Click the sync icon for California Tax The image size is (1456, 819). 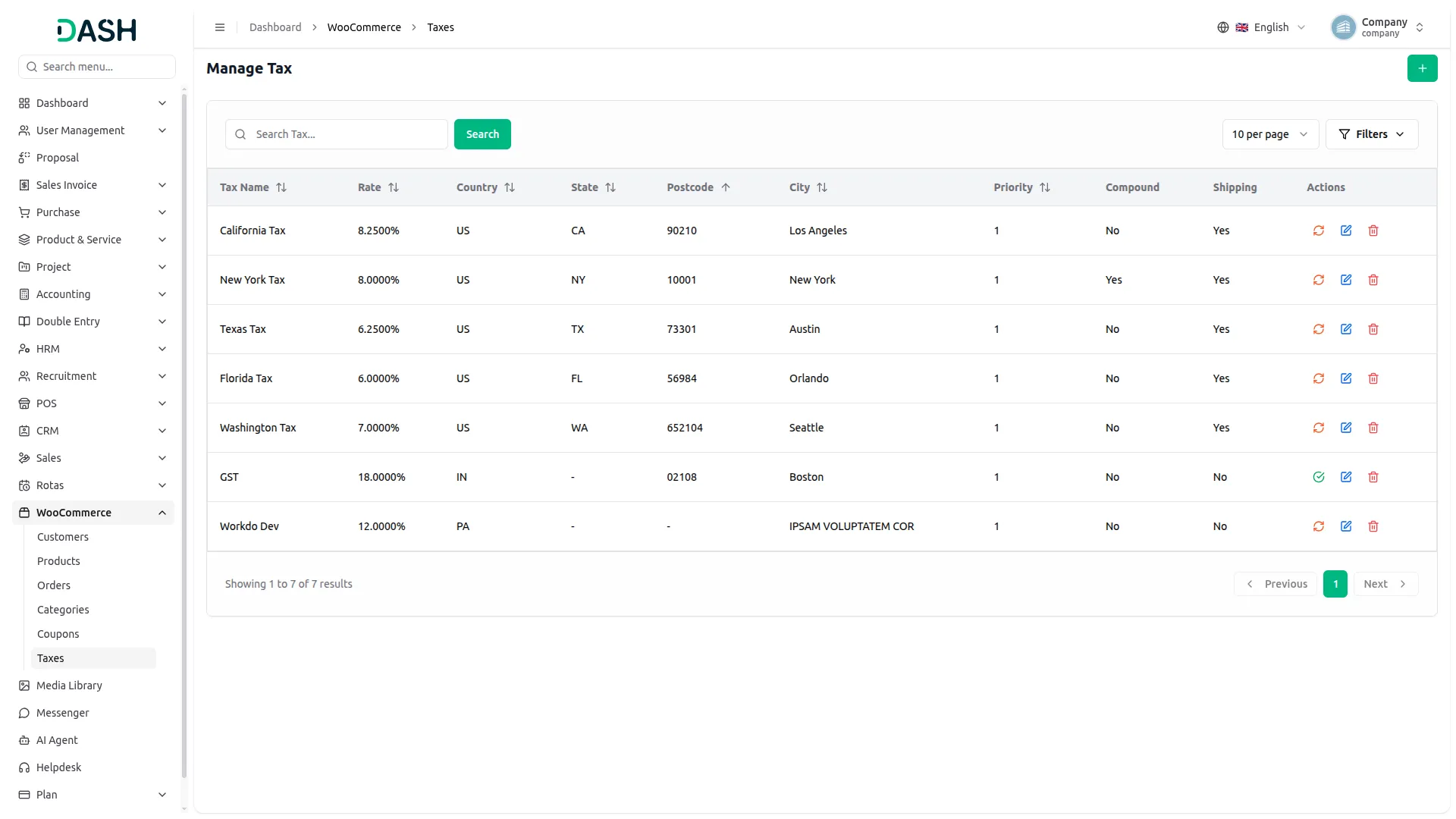point(1319,231)
